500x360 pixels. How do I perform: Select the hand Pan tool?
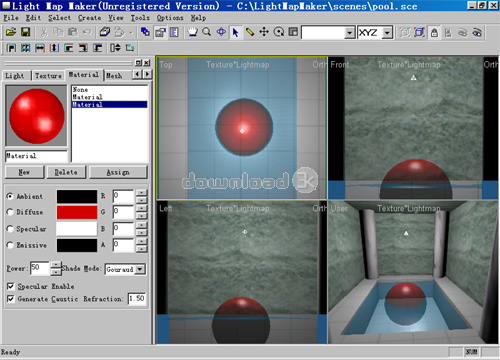tap(192, 32)
